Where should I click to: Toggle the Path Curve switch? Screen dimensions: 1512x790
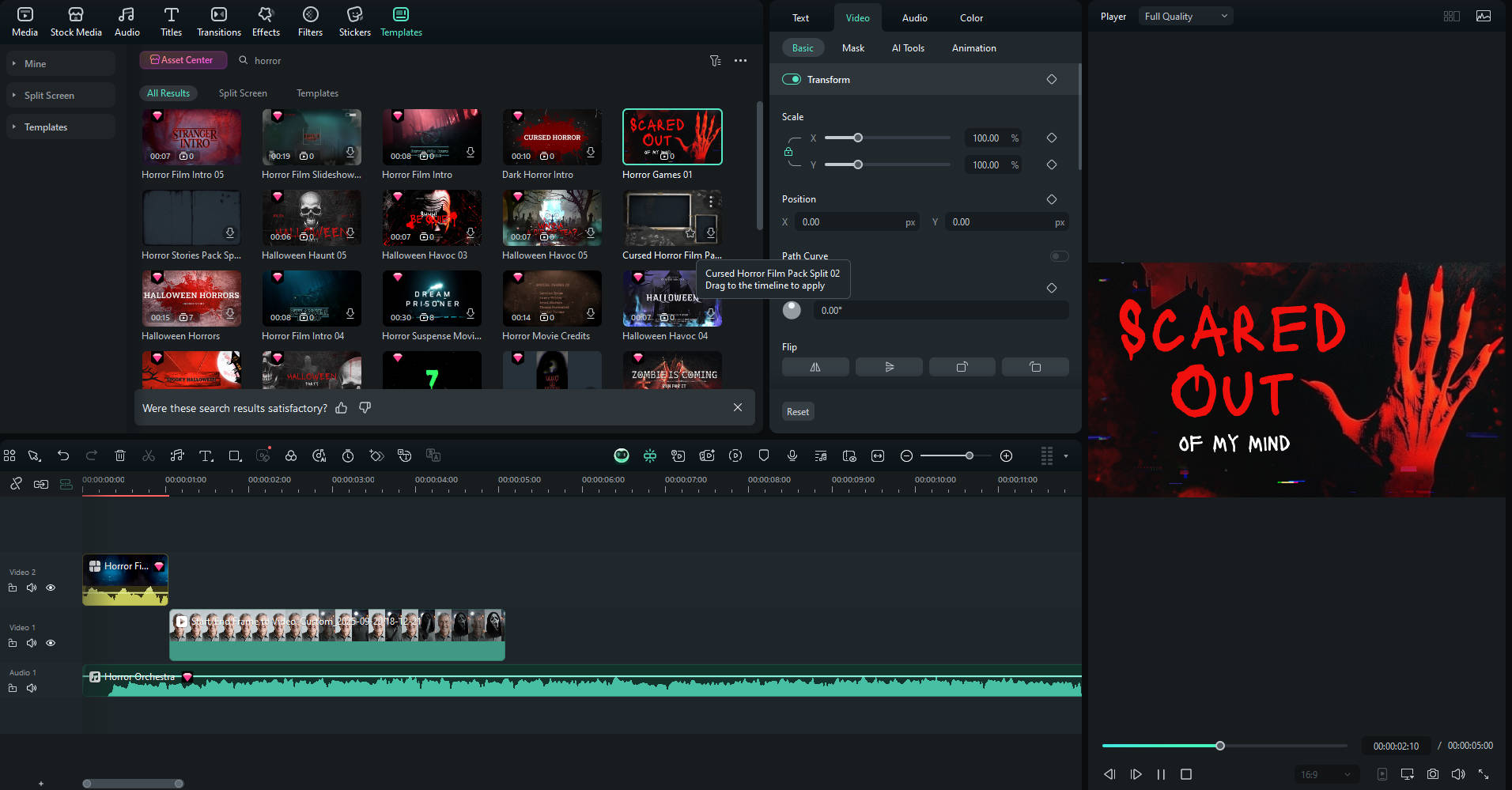click(x=1060, y=256)
